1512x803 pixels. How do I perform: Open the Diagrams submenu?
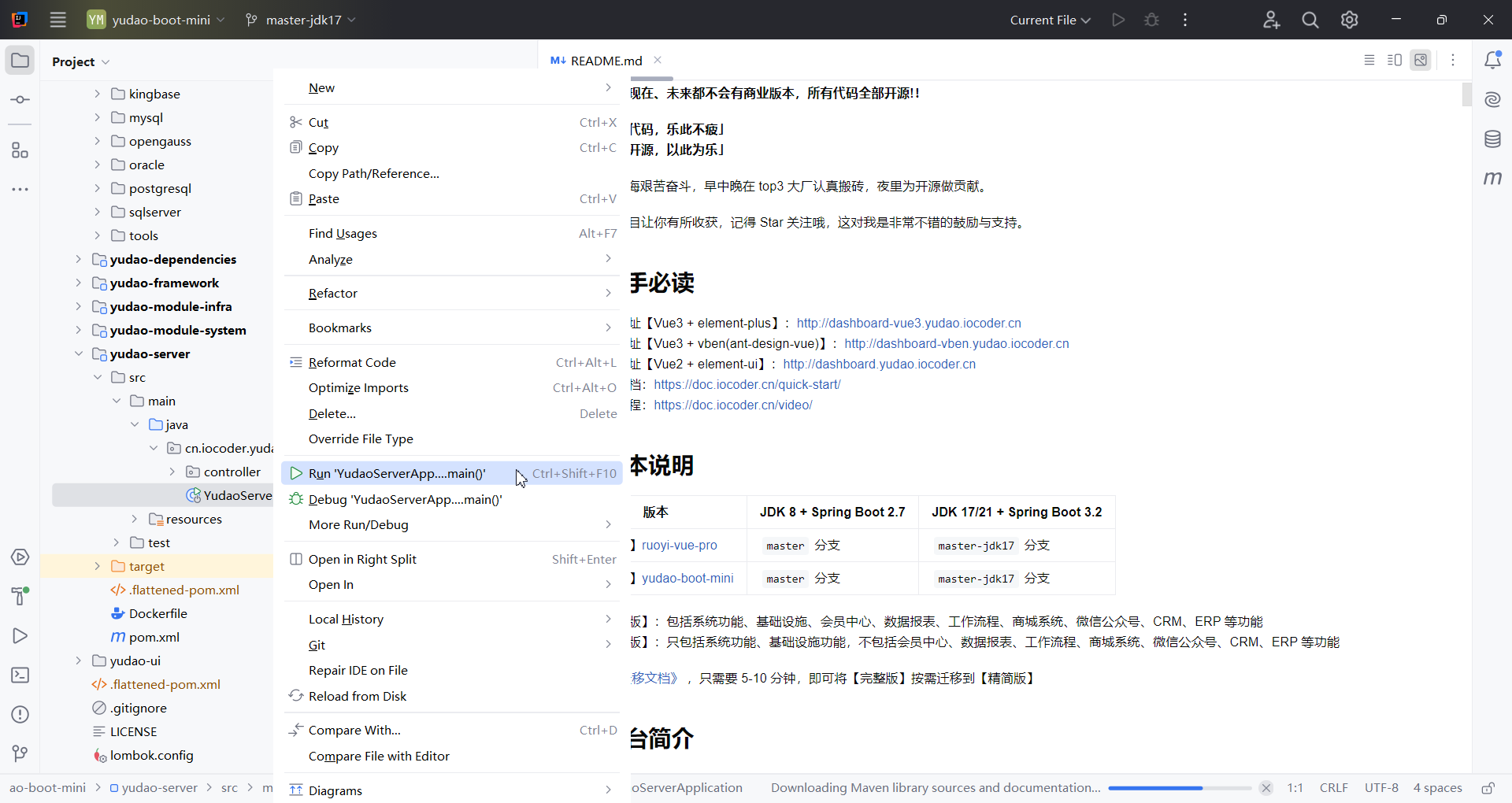click(x=452, y=790)
